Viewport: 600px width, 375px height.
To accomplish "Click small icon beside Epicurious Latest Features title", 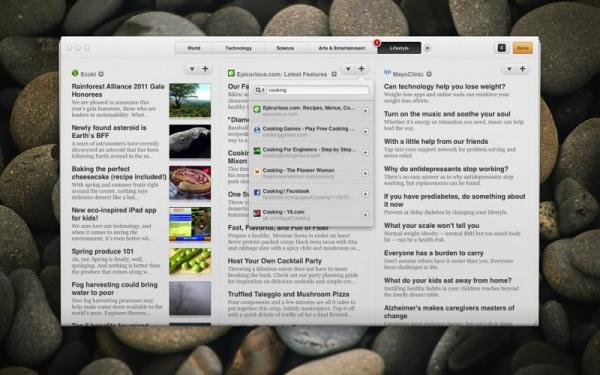I will pos(334,74).
